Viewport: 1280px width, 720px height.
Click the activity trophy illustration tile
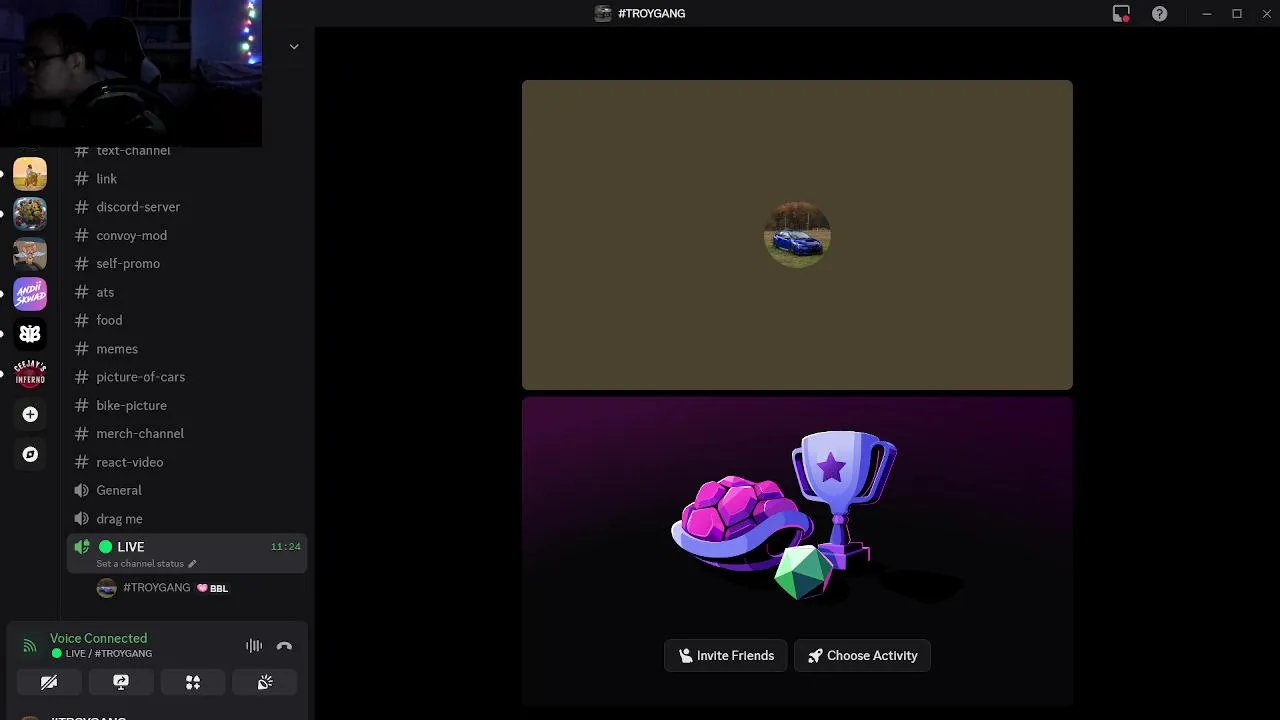click(x=797, y=551)
